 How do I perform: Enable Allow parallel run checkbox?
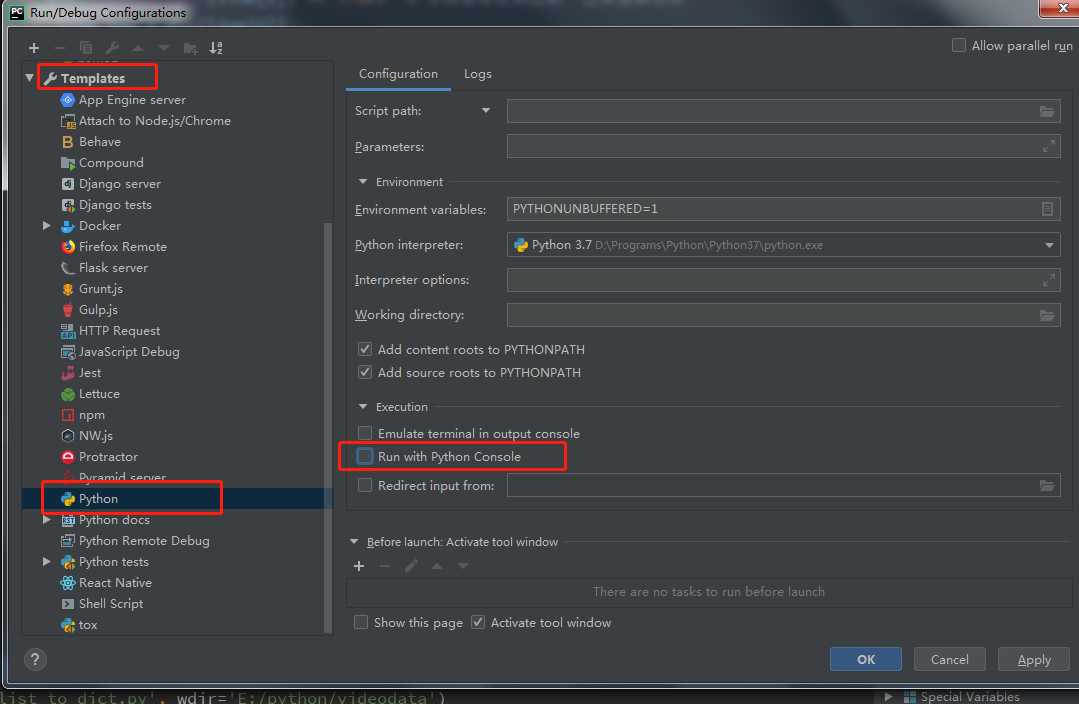point(959,45)
